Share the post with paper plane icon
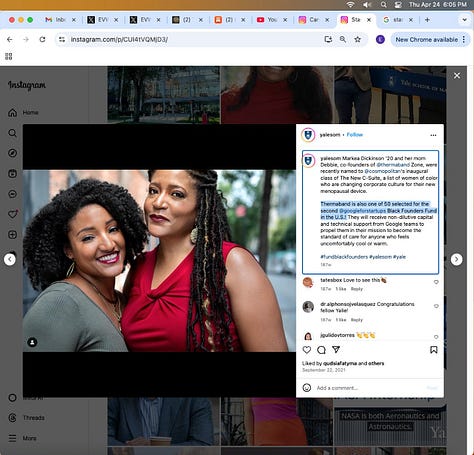The width and height of the screenshot is (474, 455). coord(336,349)
